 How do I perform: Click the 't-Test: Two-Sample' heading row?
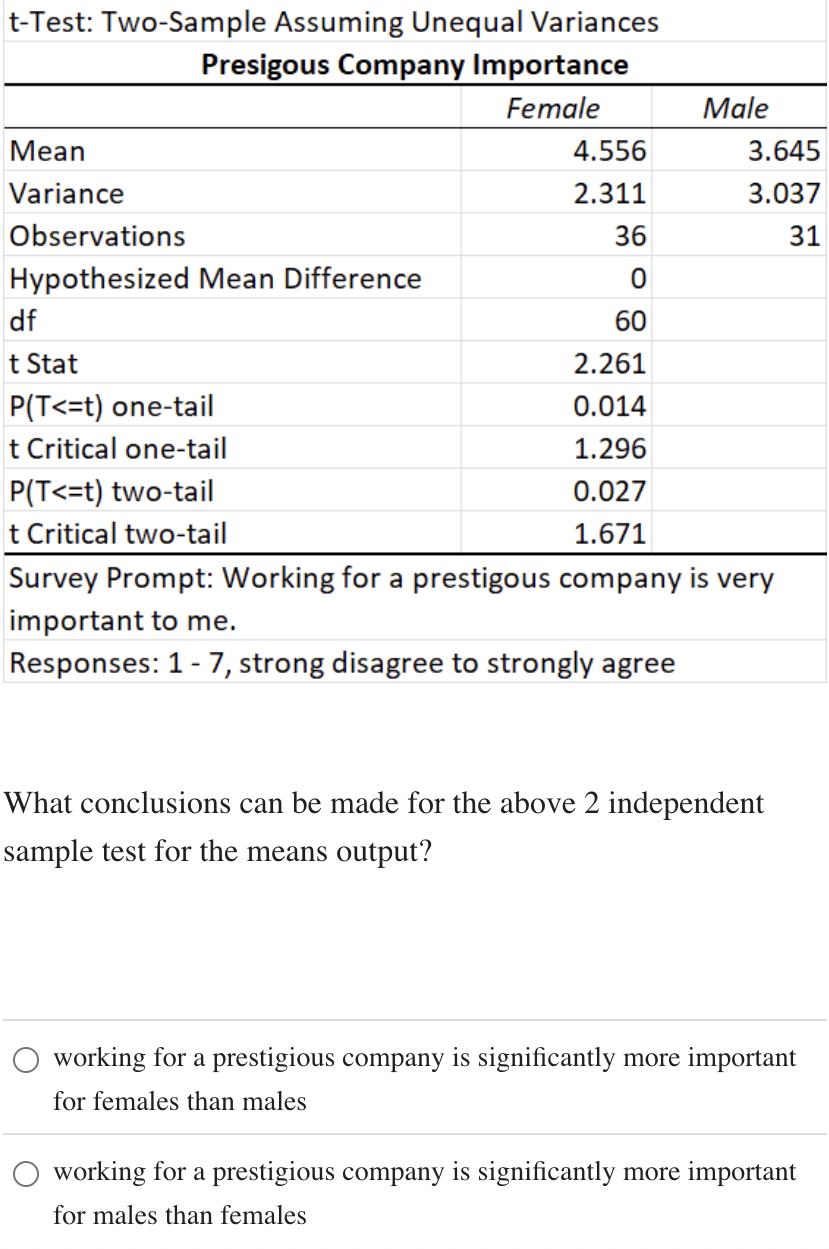[x=334, y=22]
